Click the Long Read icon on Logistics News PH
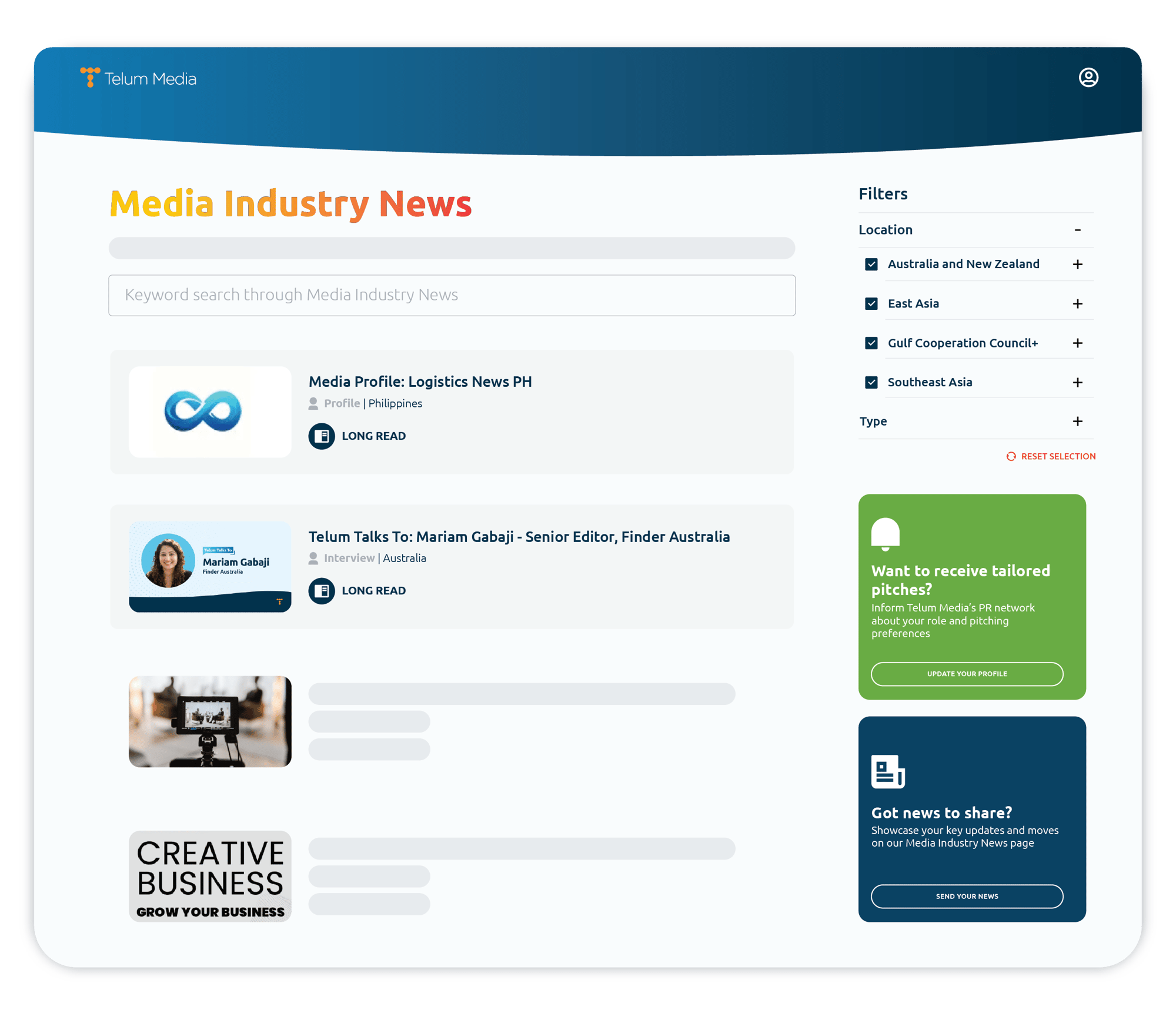The image size is (1176, 1030). [322, 436]
